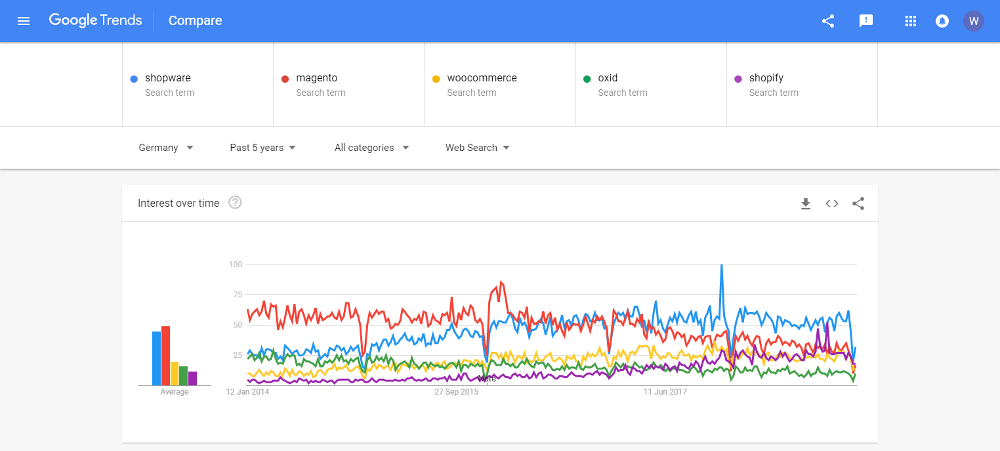Click the share icon in top bar
Viewport: 1000px width, 451px height.
point(828,21)
